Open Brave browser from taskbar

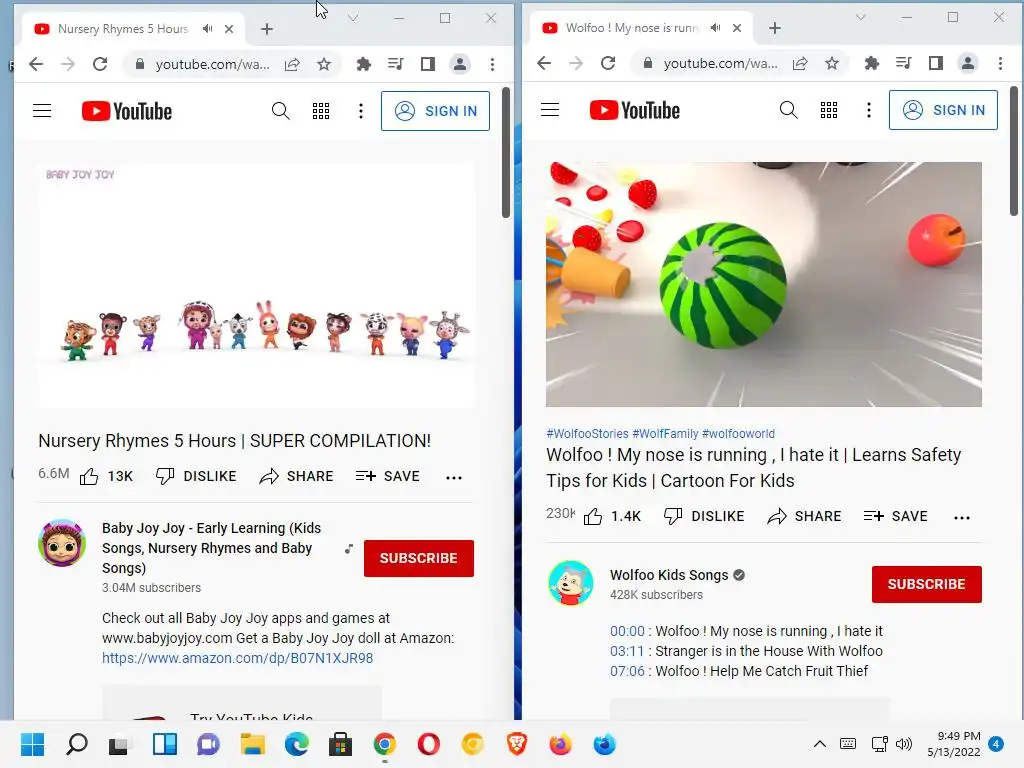(x=517, y=744)
